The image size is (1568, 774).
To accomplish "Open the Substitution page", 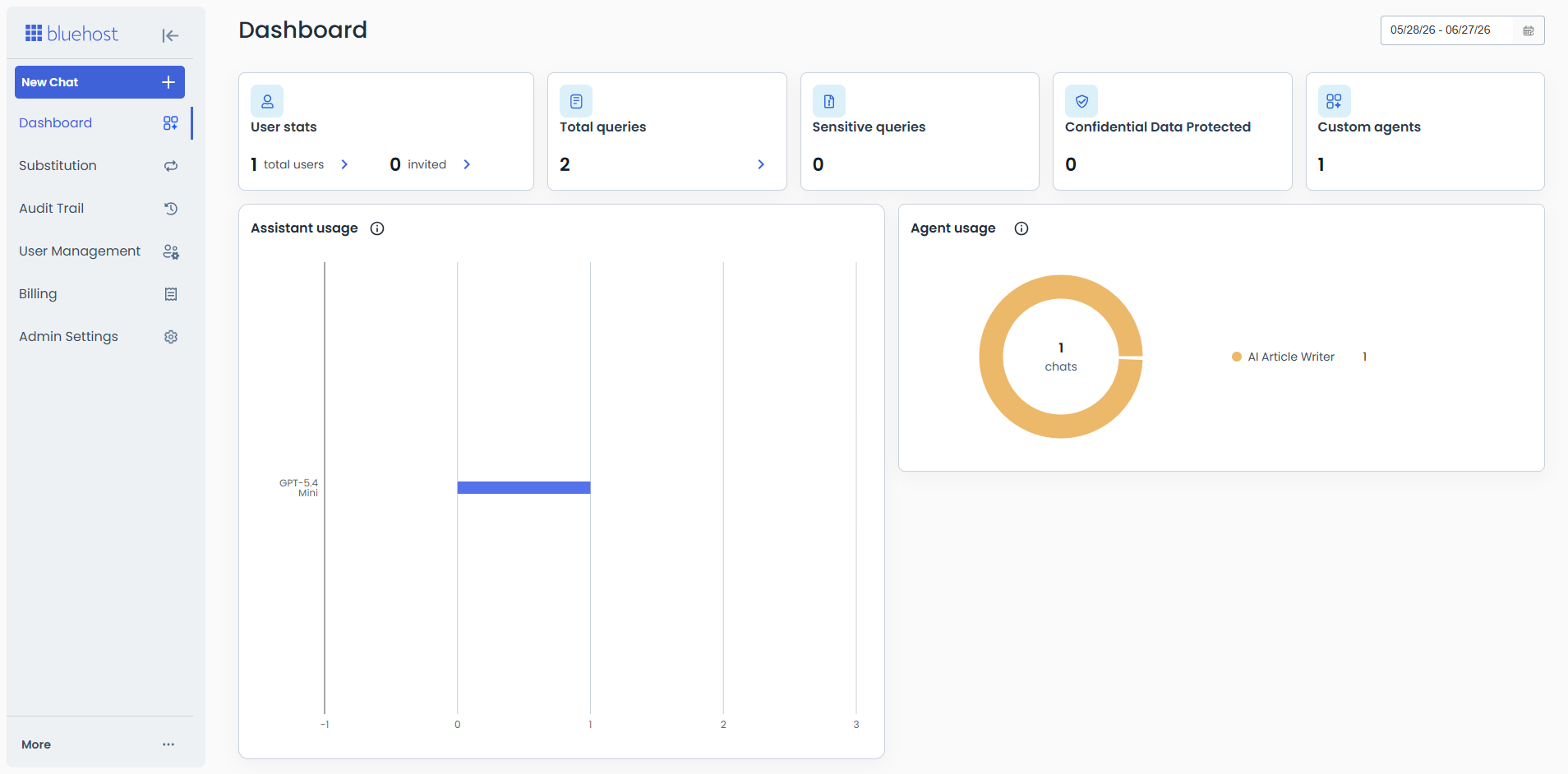I will 99,166.
